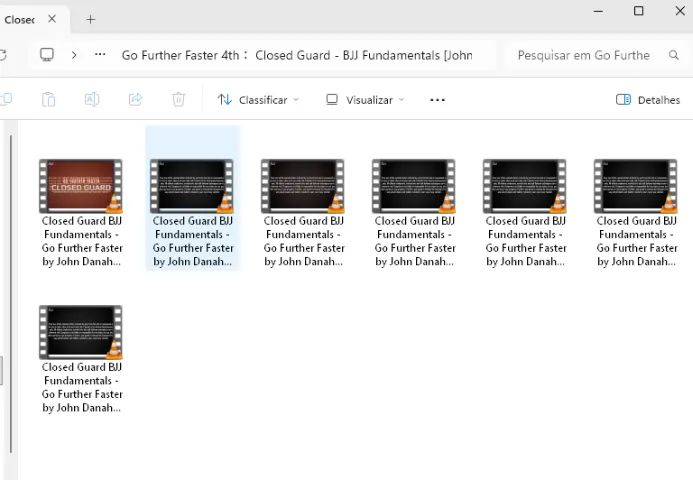Copy the selected file using the toolbar icon

tap(6, 99)
